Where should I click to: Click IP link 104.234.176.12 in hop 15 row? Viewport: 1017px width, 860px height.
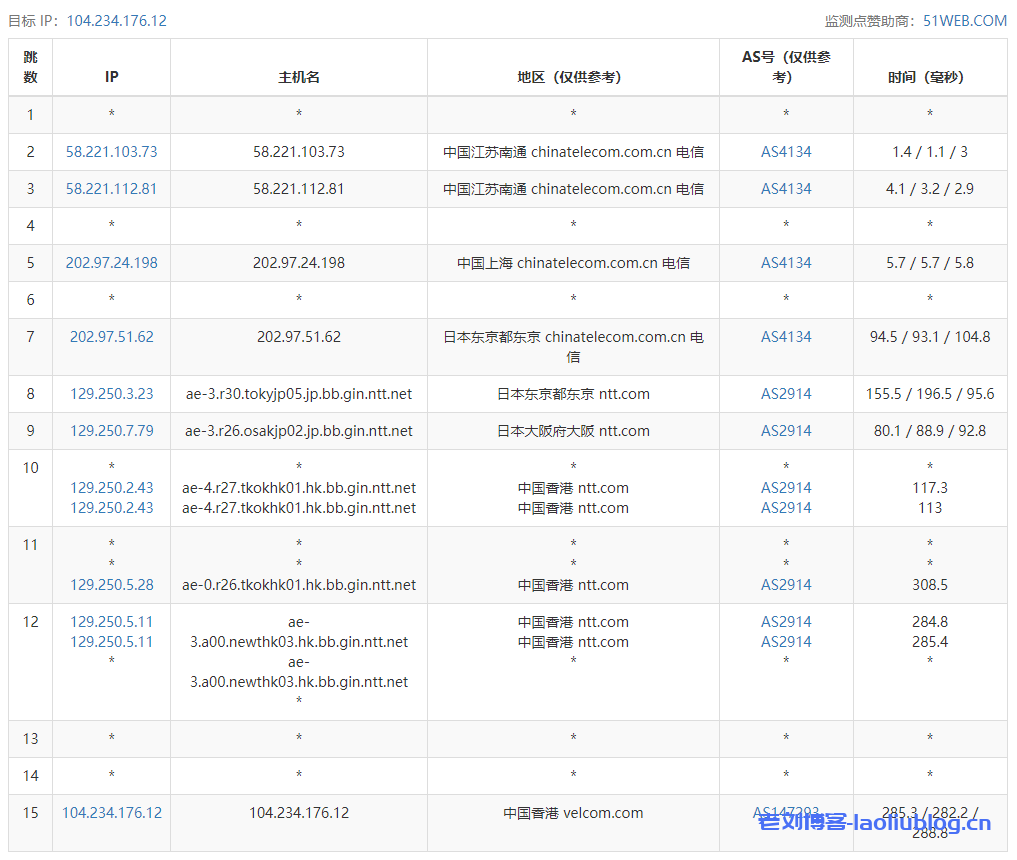click(111, 813)
